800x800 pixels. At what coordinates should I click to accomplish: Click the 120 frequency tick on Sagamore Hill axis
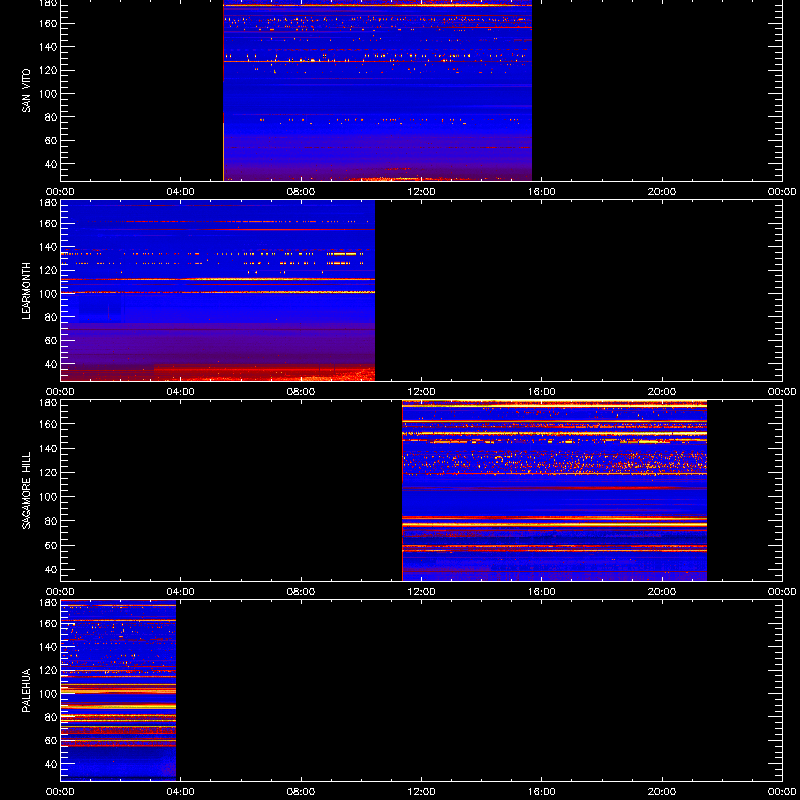pyautogui.click(x=48, y=472)
